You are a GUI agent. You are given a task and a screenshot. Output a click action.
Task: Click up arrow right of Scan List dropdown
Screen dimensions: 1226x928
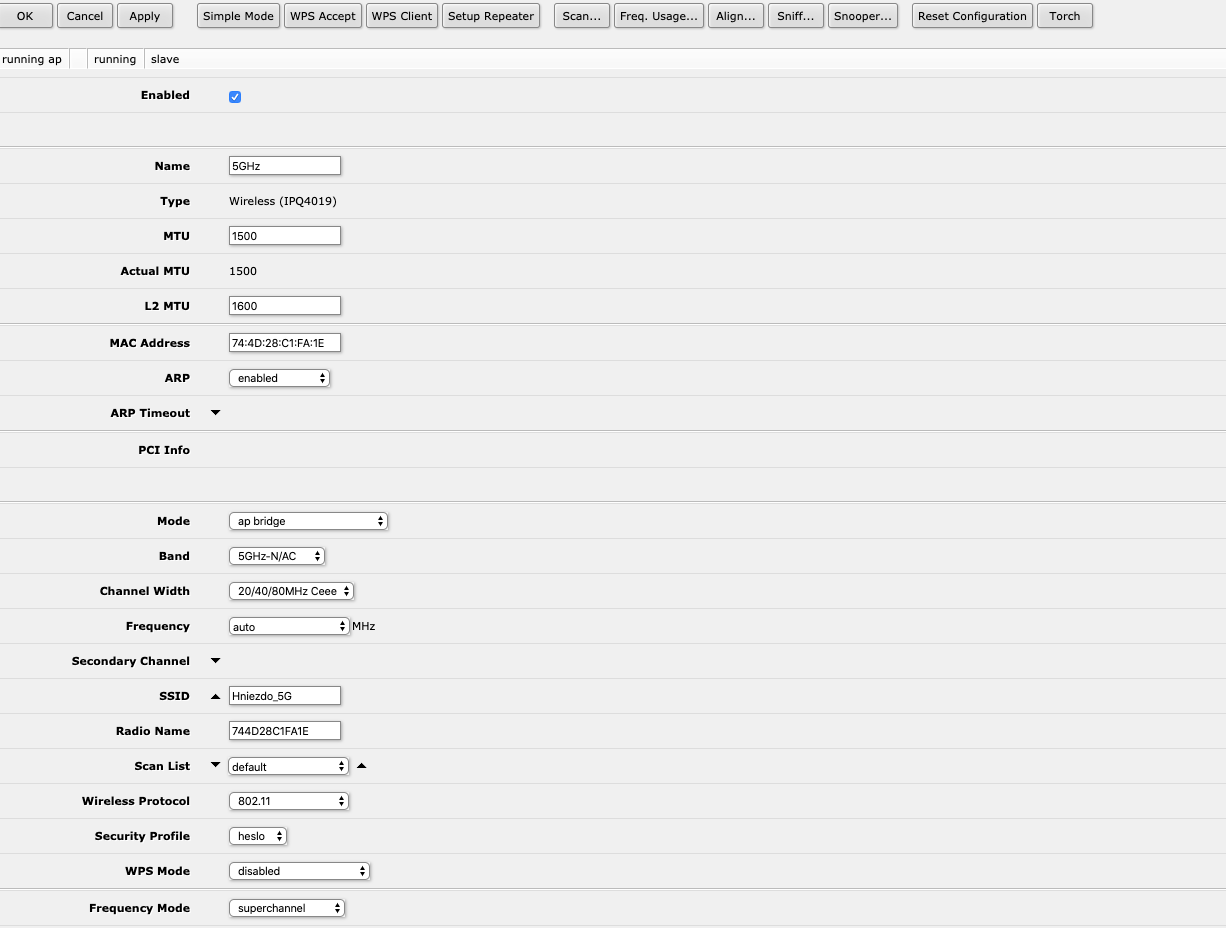point(362,766)
